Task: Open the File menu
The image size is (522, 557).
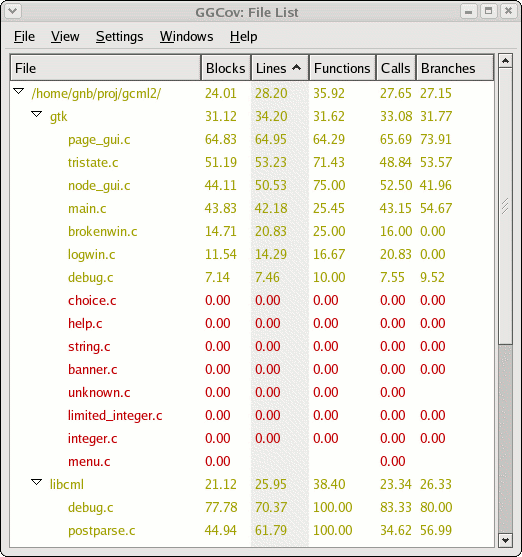Action: click(x=24, y=37)
